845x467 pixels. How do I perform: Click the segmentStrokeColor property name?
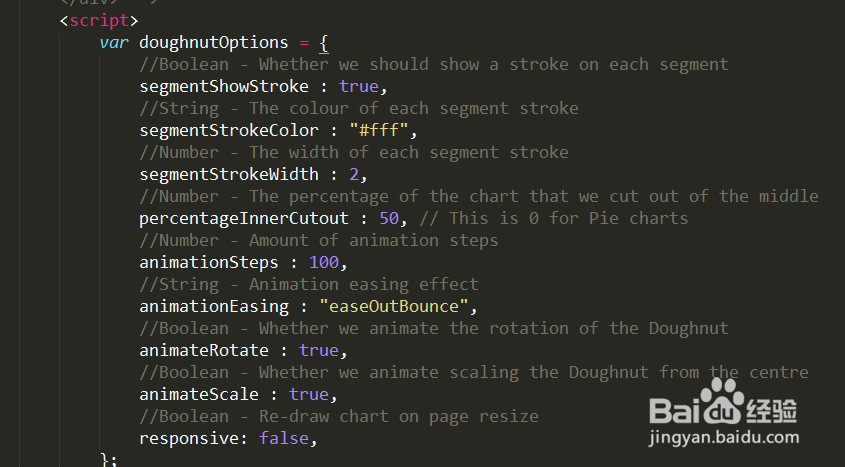coord(229,130)
